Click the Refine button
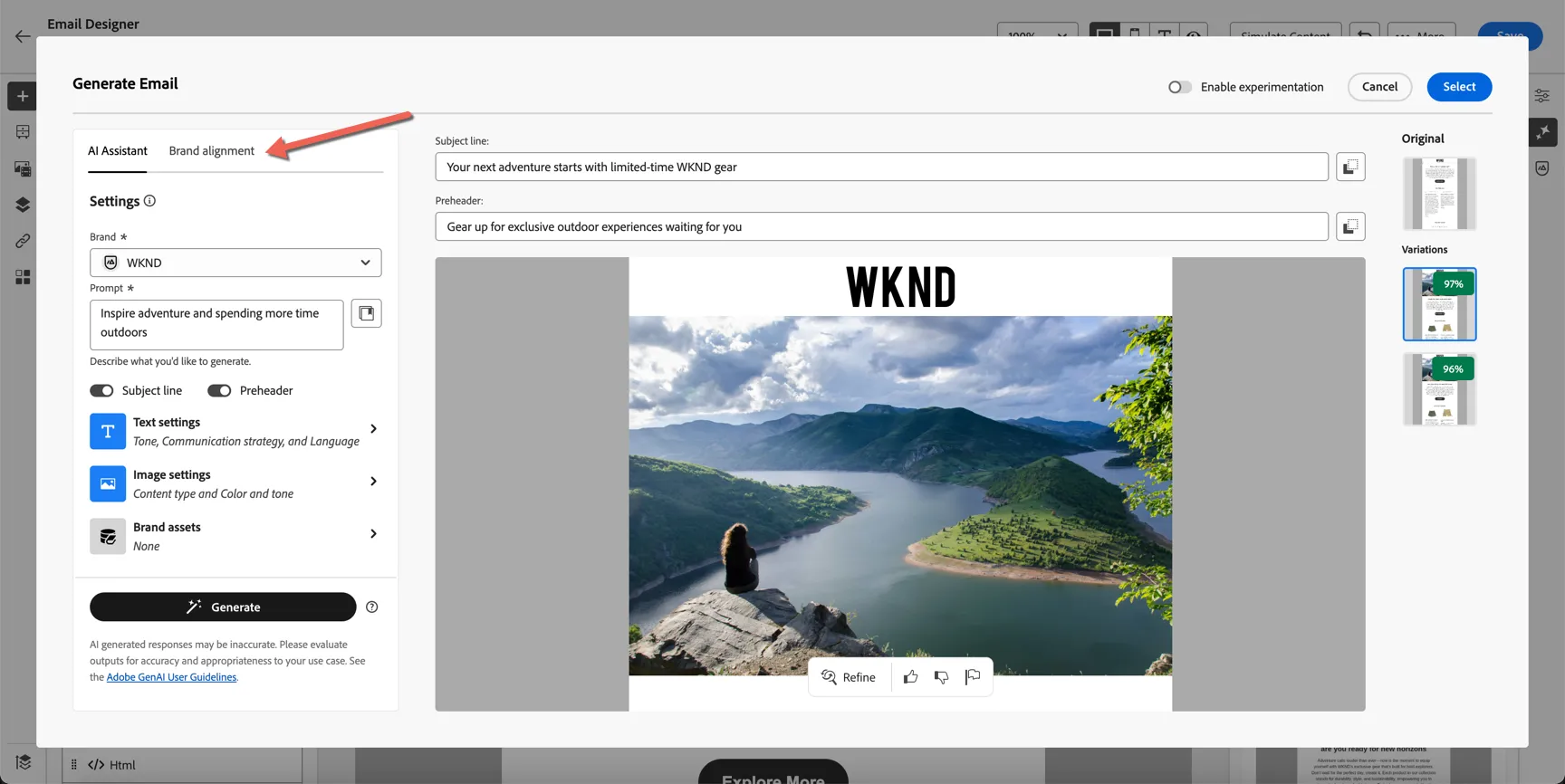 pos(849,677)
